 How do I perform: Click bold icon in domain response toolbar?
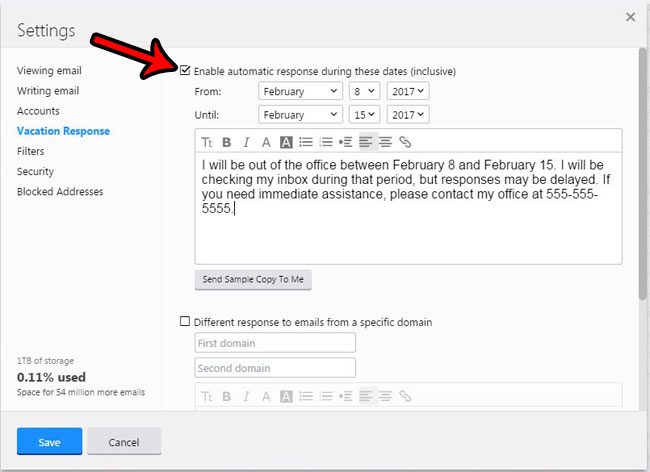click(226, 397)
